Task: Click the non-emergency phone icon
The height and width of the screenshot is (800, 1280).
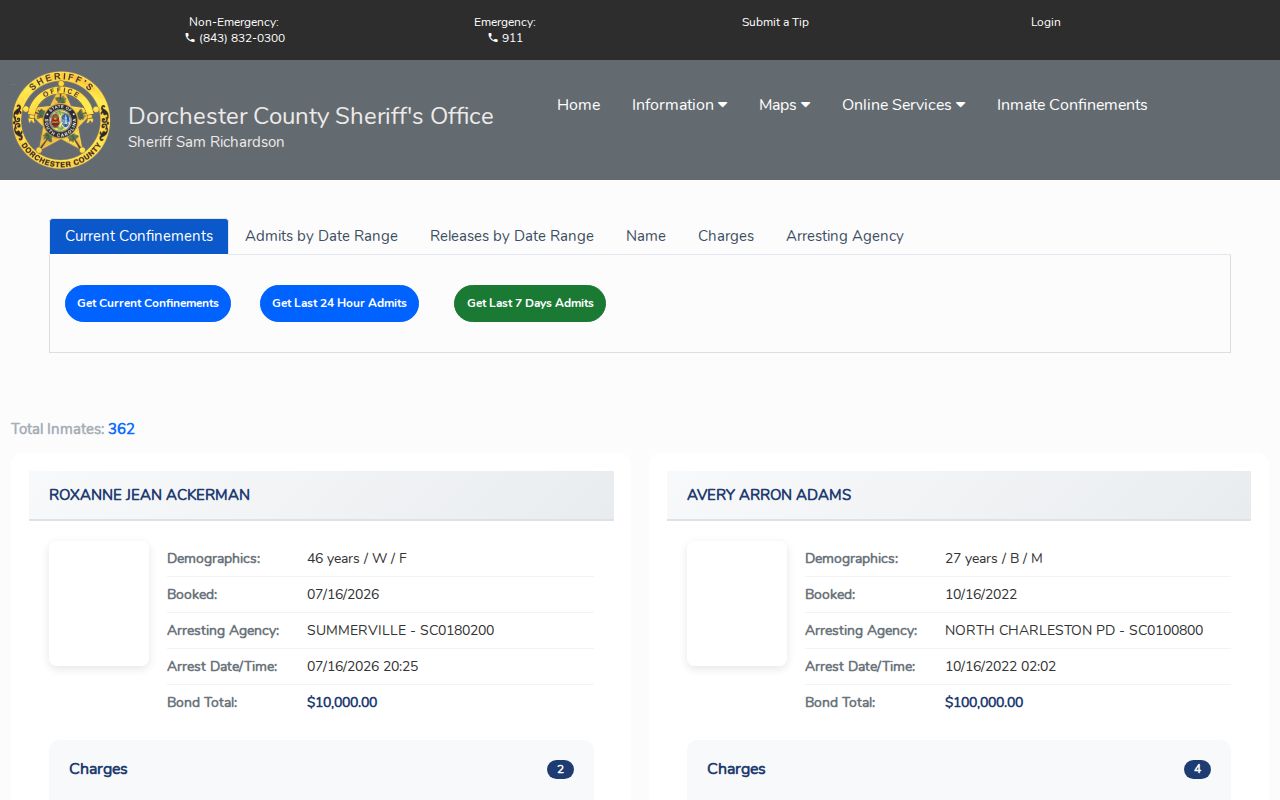Action: tap(190, 38)
